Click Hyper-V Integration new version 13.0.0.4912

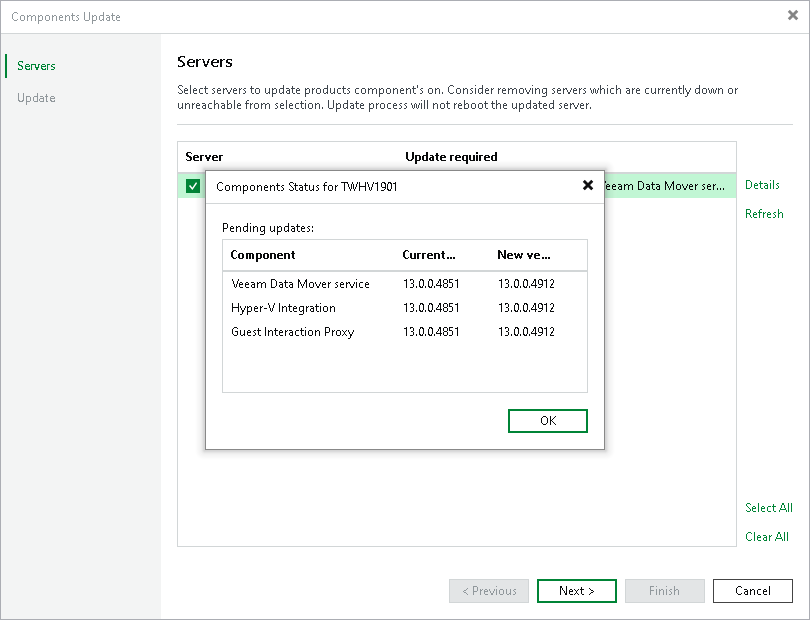[x=526, y=308]
